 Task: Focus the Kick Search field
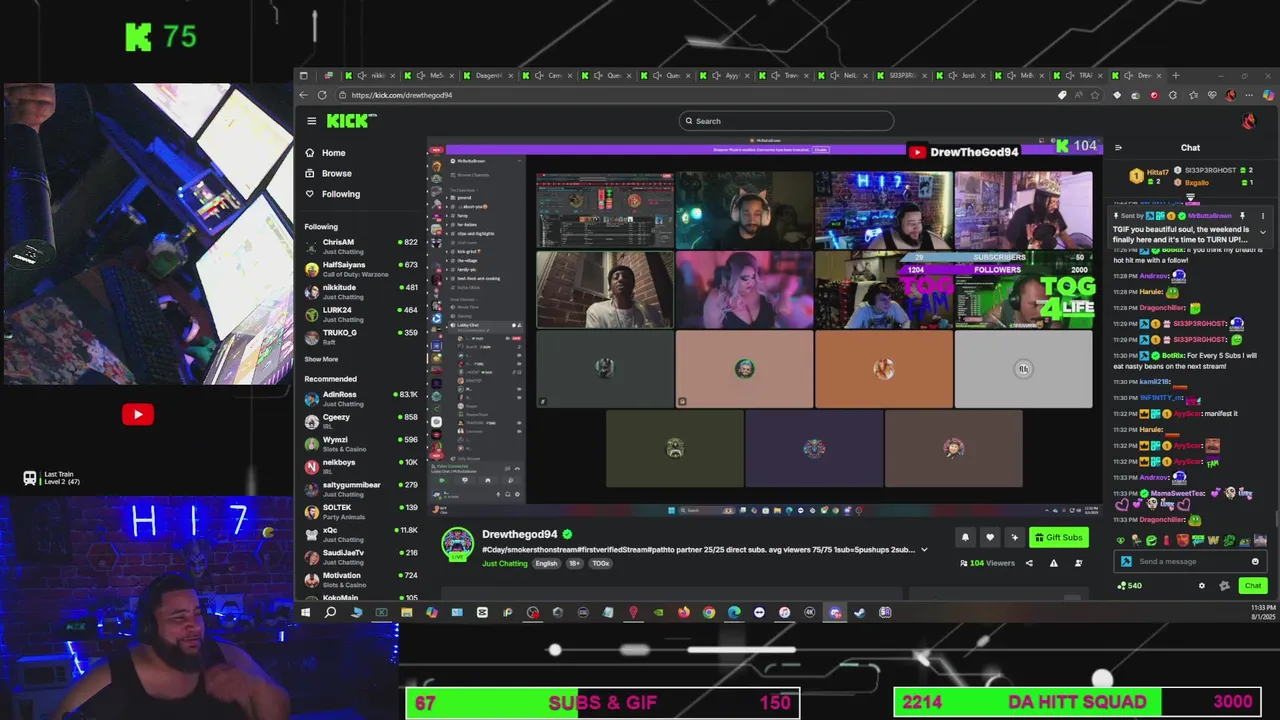coord(786,121)
